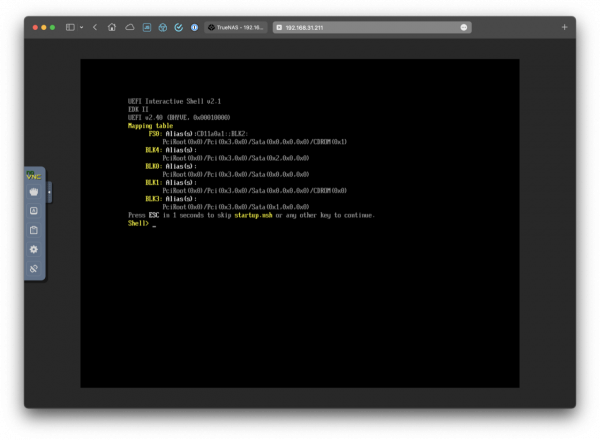600x440 pixels.
Task: Open noVNC settings gear
Action: click(x=33, y=249)
